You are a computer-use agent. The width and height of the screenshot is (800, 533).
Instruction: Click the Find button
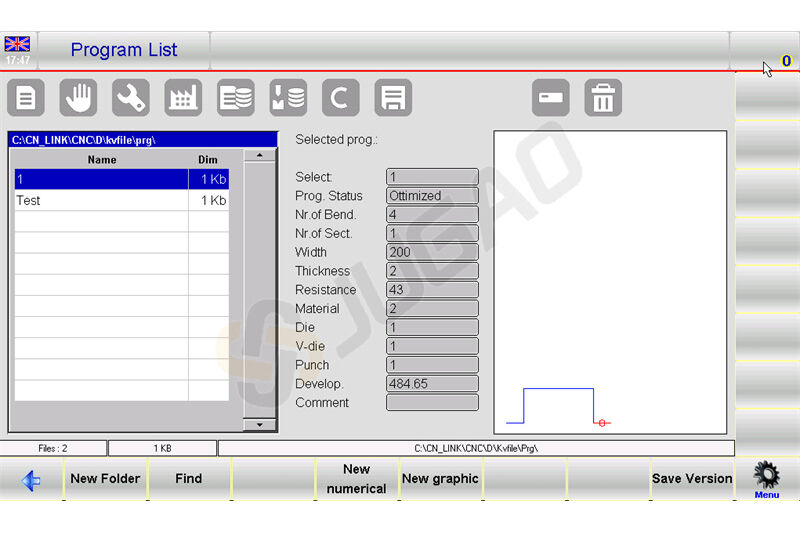tap(189, 479)
